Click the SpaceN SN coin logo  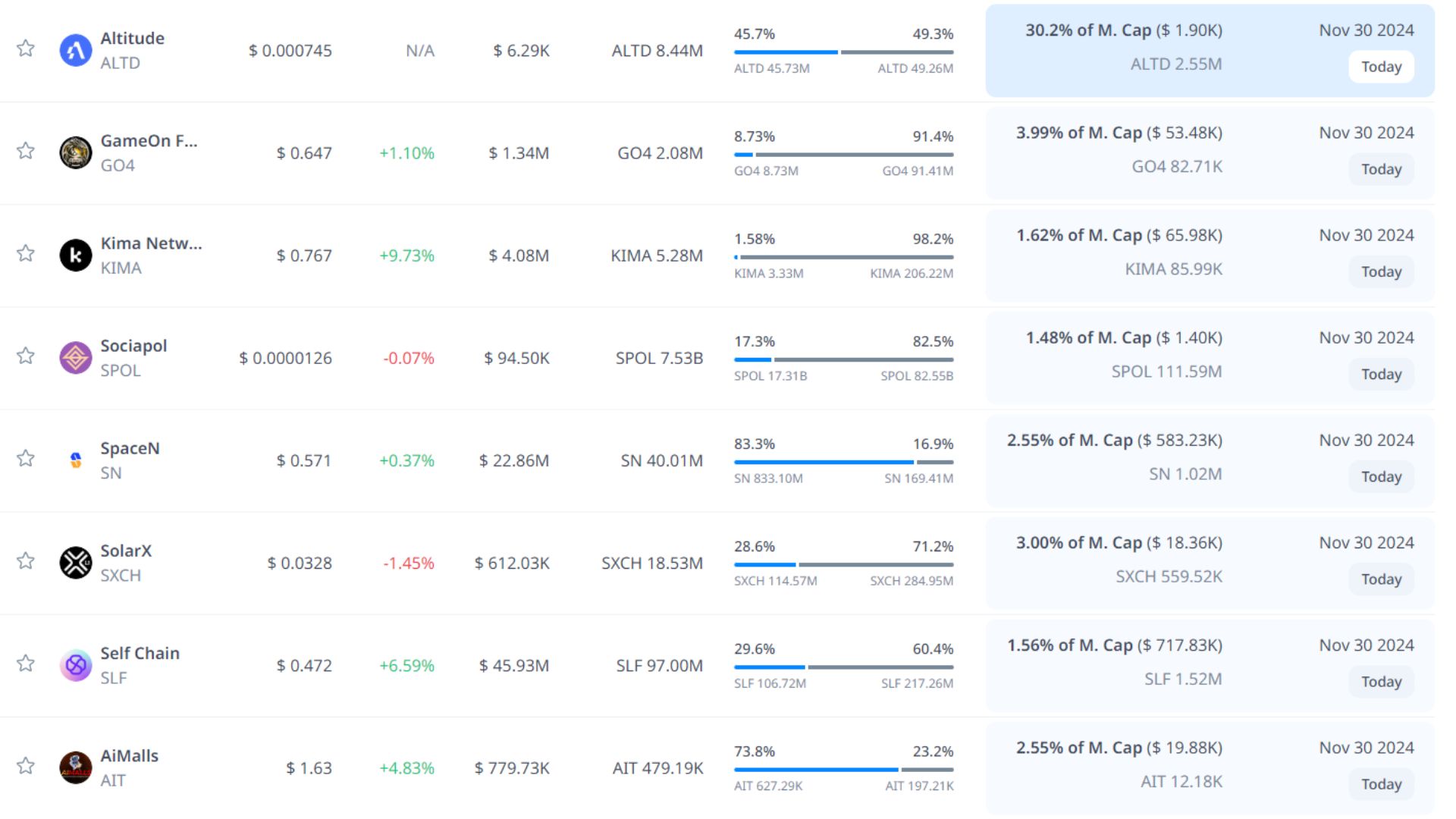coord(76,460)
